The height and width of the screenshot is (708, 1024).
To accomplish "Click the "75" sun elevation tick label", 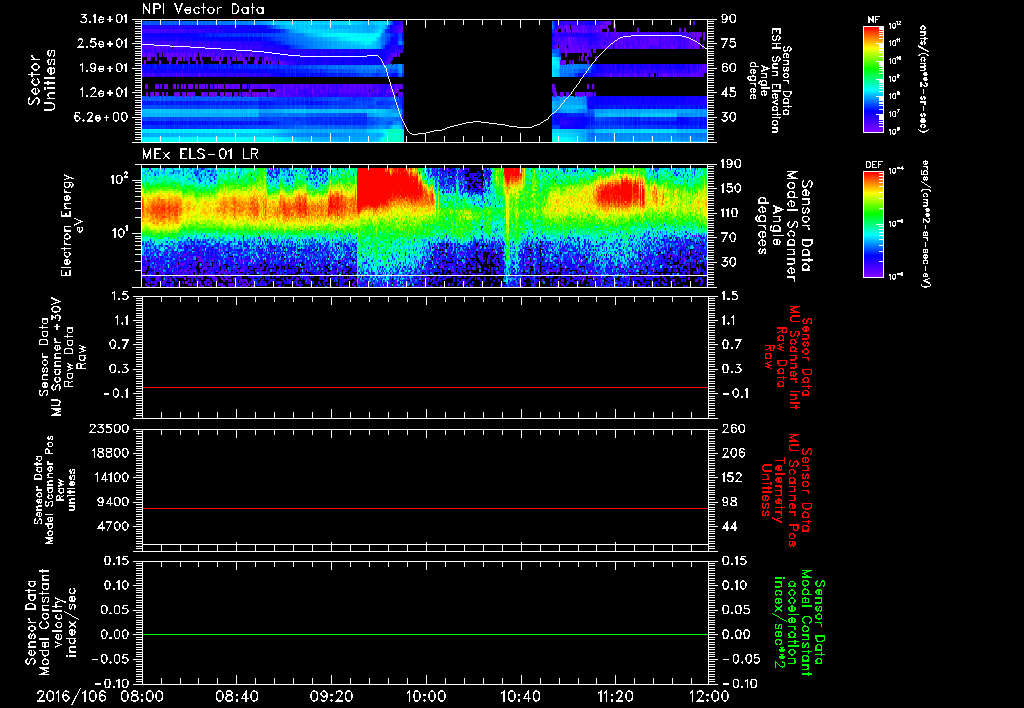I will (729, 43).
